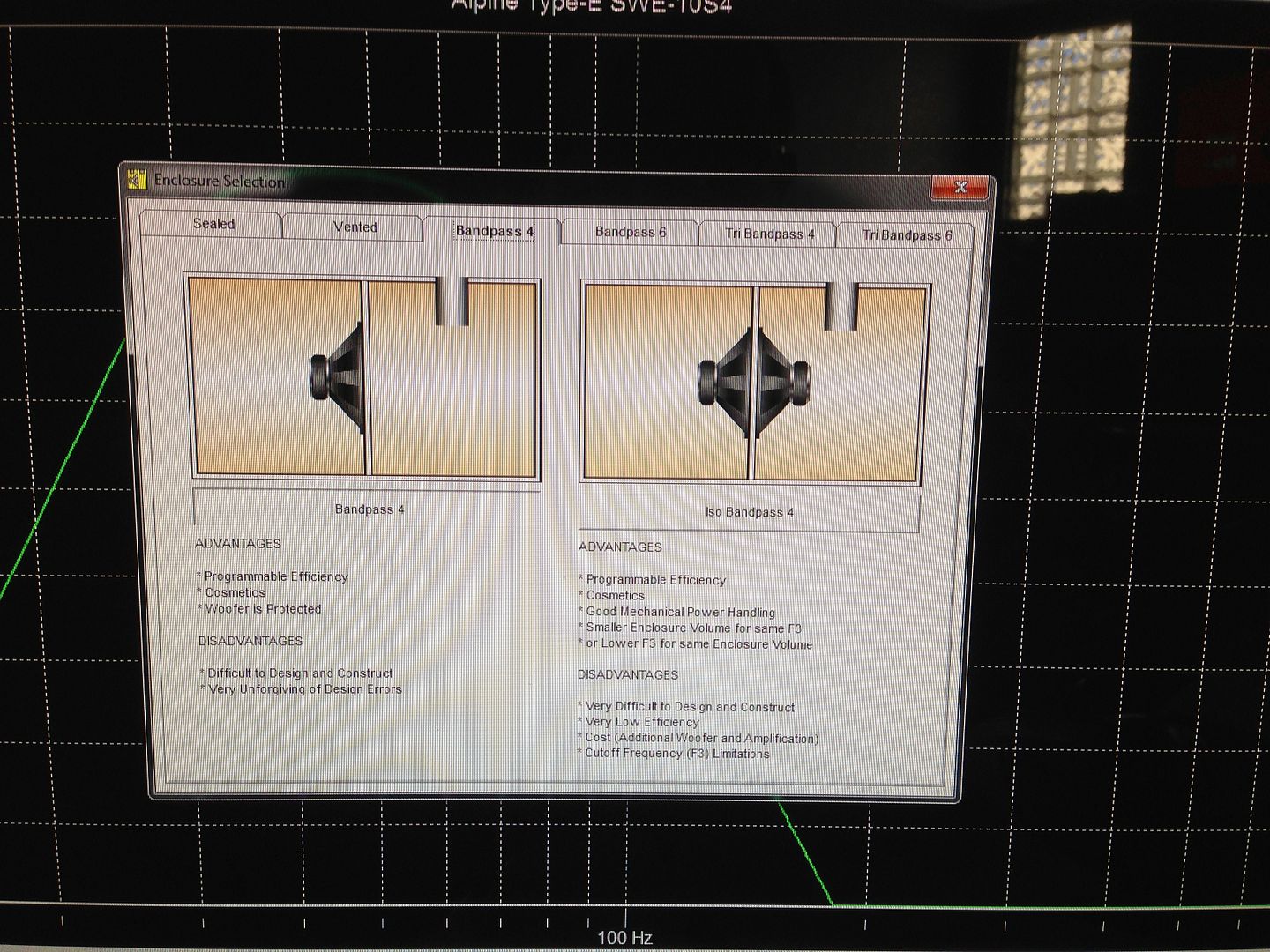The height and width of the screenshot is (952, 1270).
Task: Click the DISADVANTAGES heading under Iso Bandpass 4
Action: (627, 674)
